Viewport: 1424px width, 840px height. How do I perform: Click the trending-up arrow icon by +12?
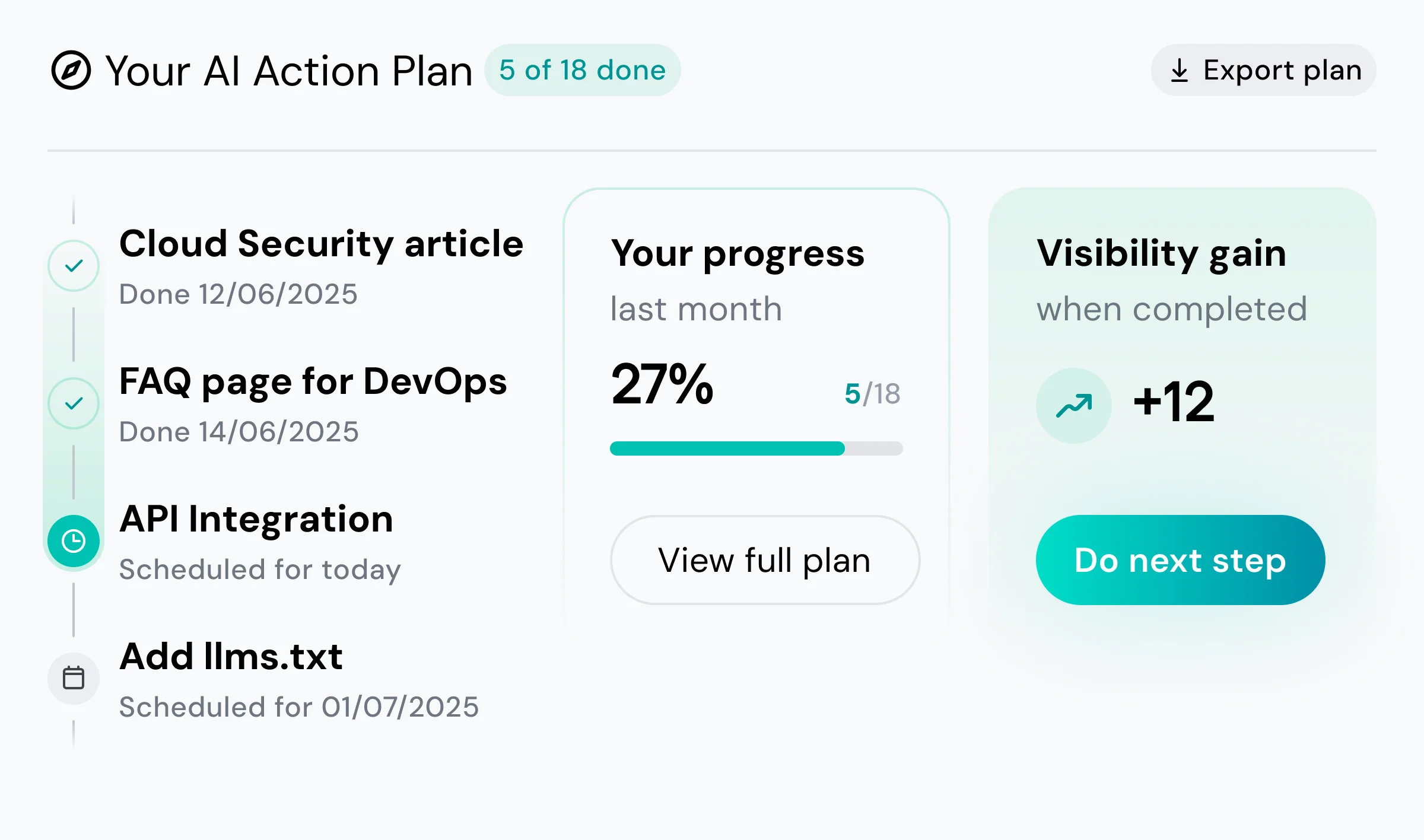click(x=1073, y=406)
